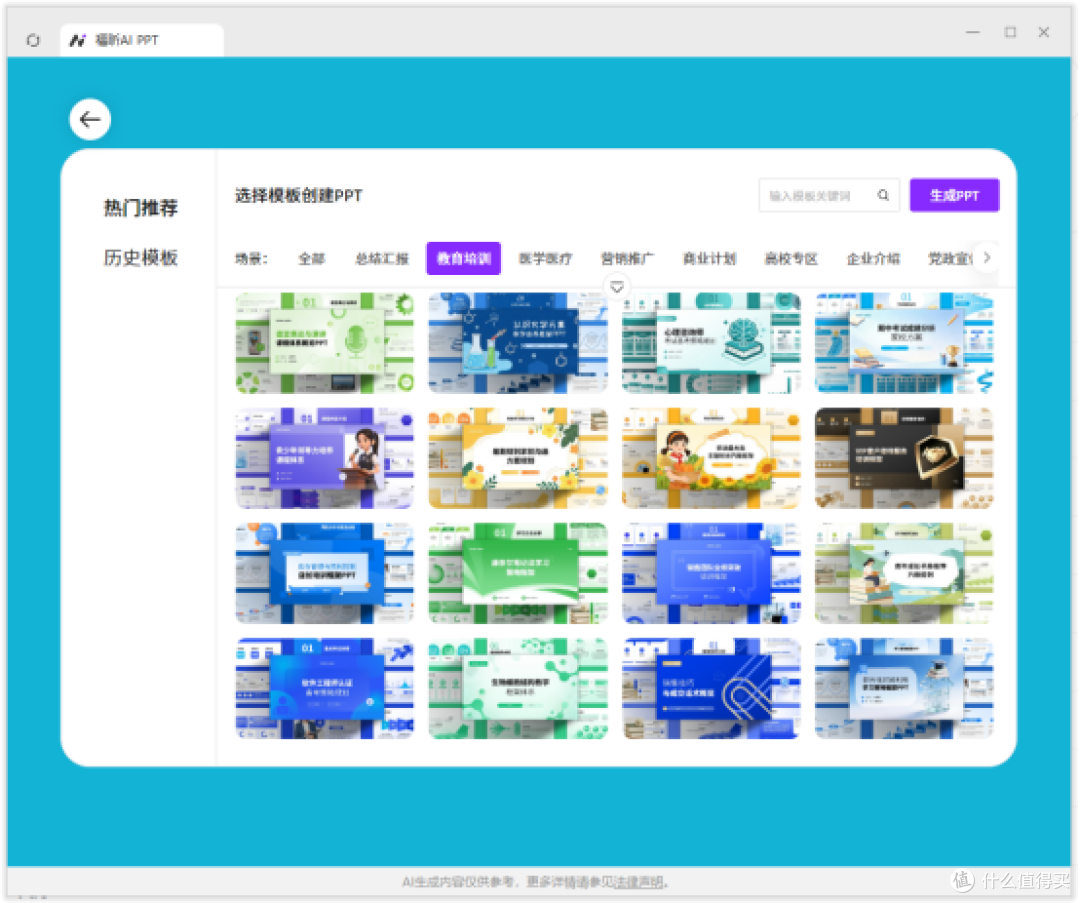Choose the green microphone template
Screen dimensions: 1080x903
325,343
